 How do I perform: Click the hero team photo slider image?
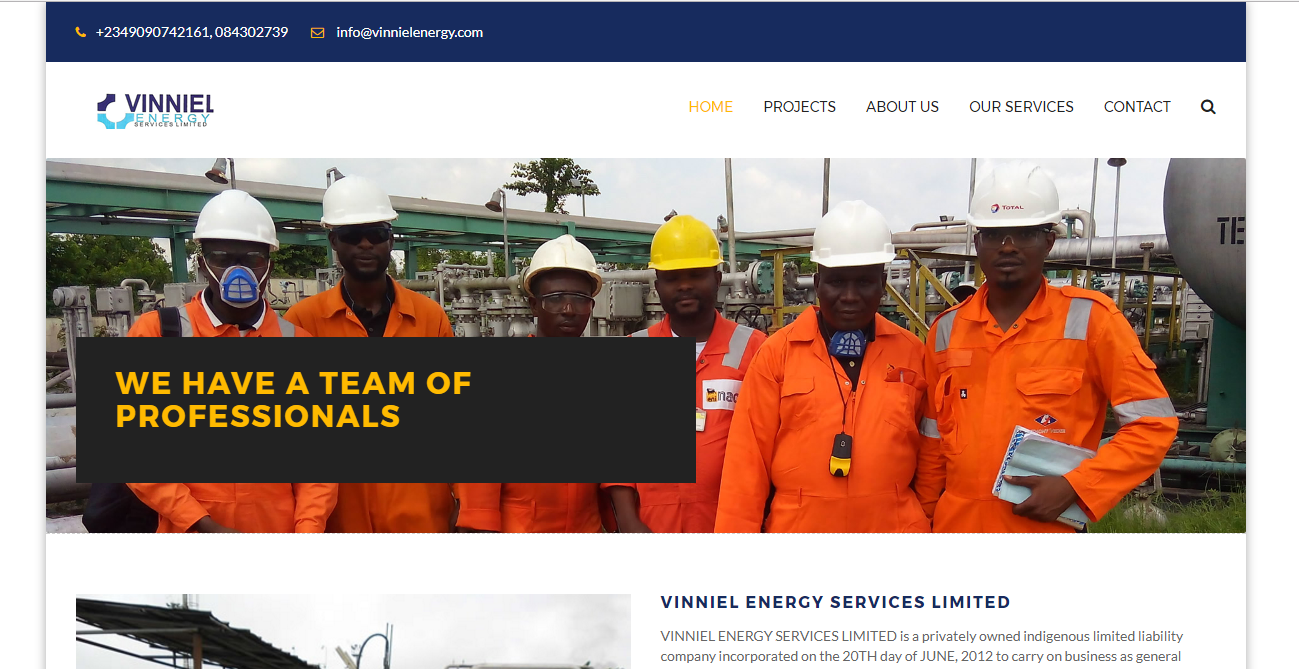tap(646, 345)
